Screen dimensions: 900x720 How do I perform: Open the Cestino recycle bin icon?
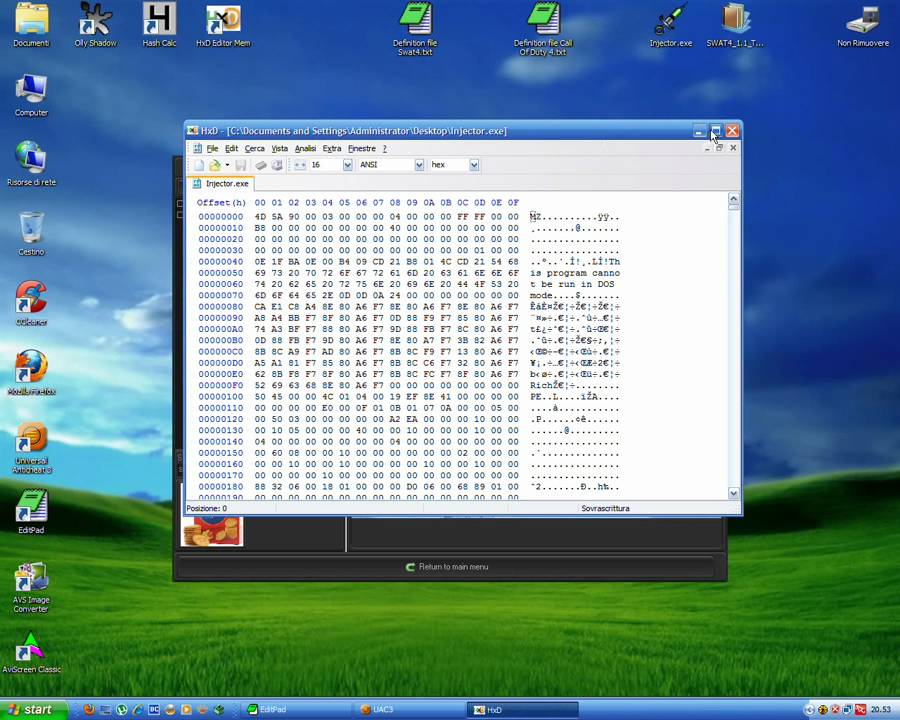coord(31,234)
